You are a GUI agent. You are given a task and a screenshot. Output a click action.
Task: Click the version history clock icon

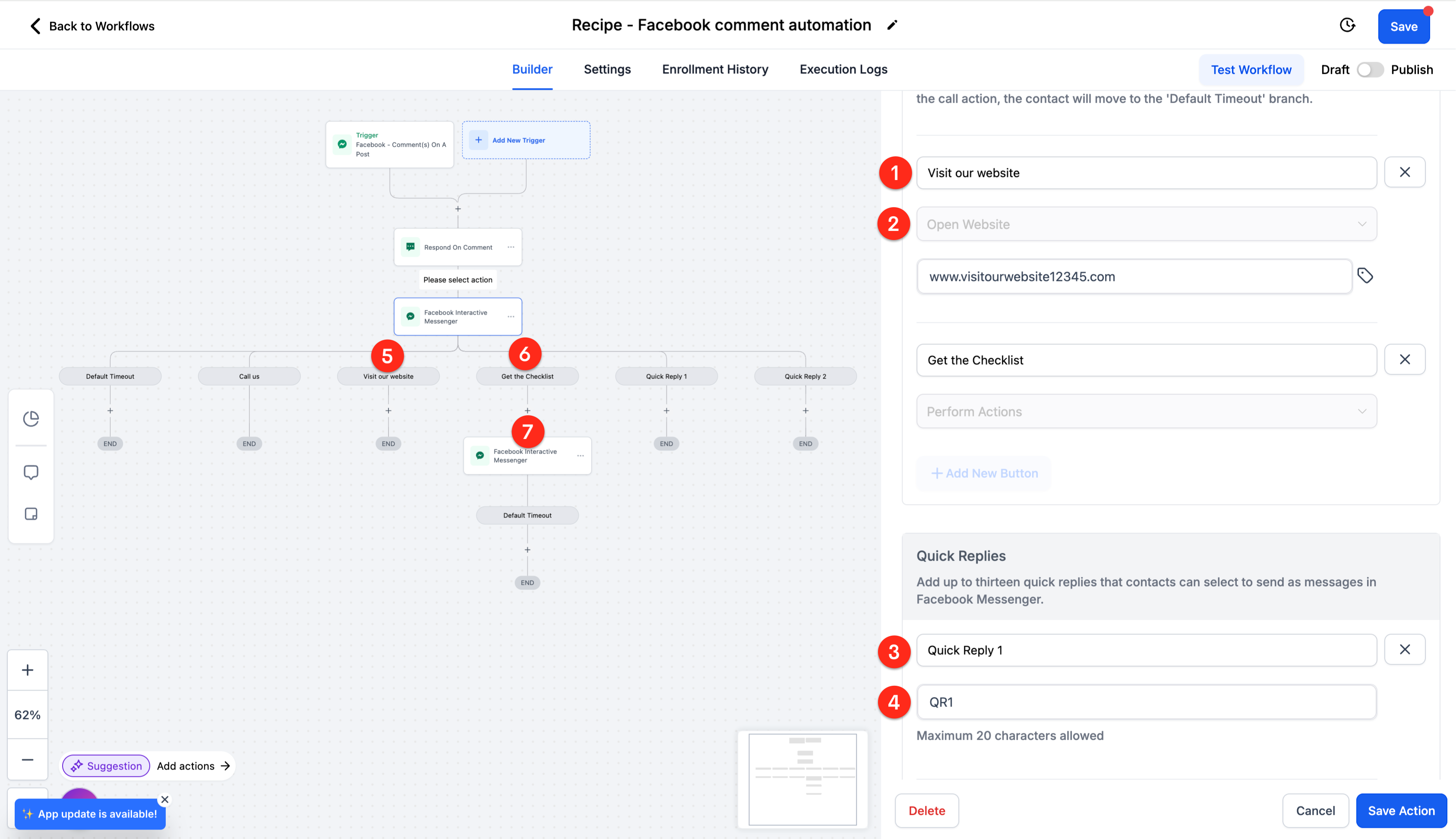1347,25
